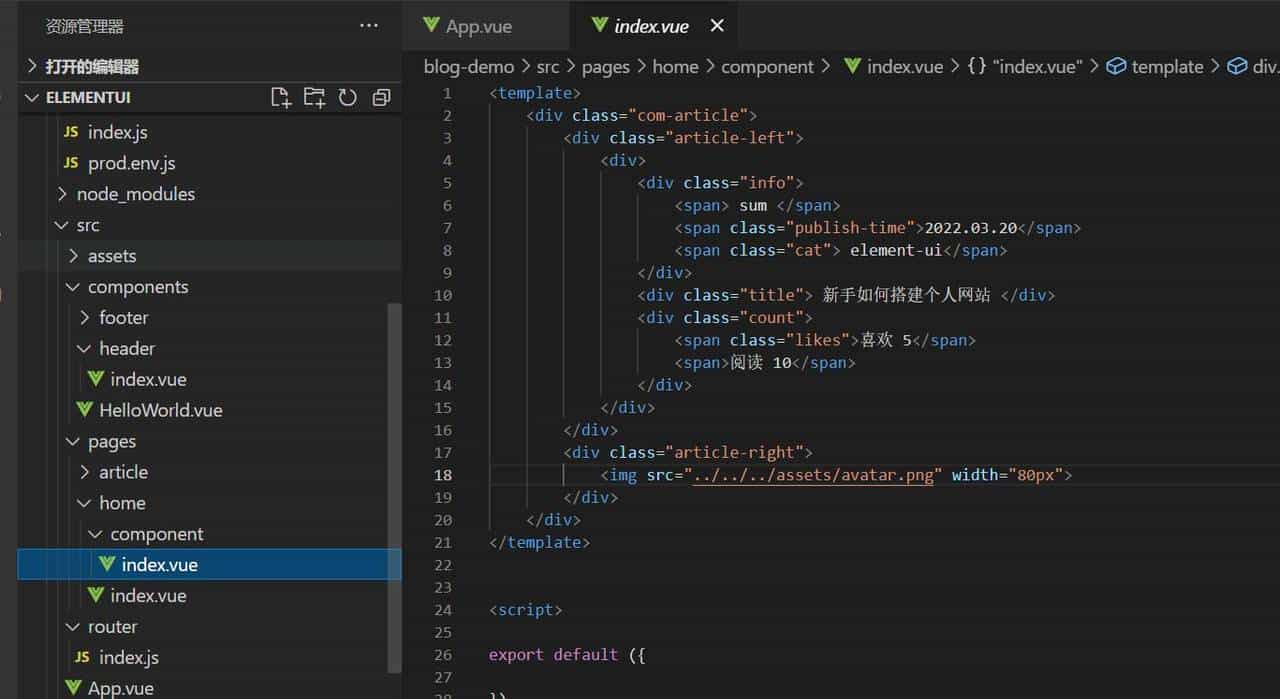
Task: Collapse the components folder
Action: [x=73, y=287]
